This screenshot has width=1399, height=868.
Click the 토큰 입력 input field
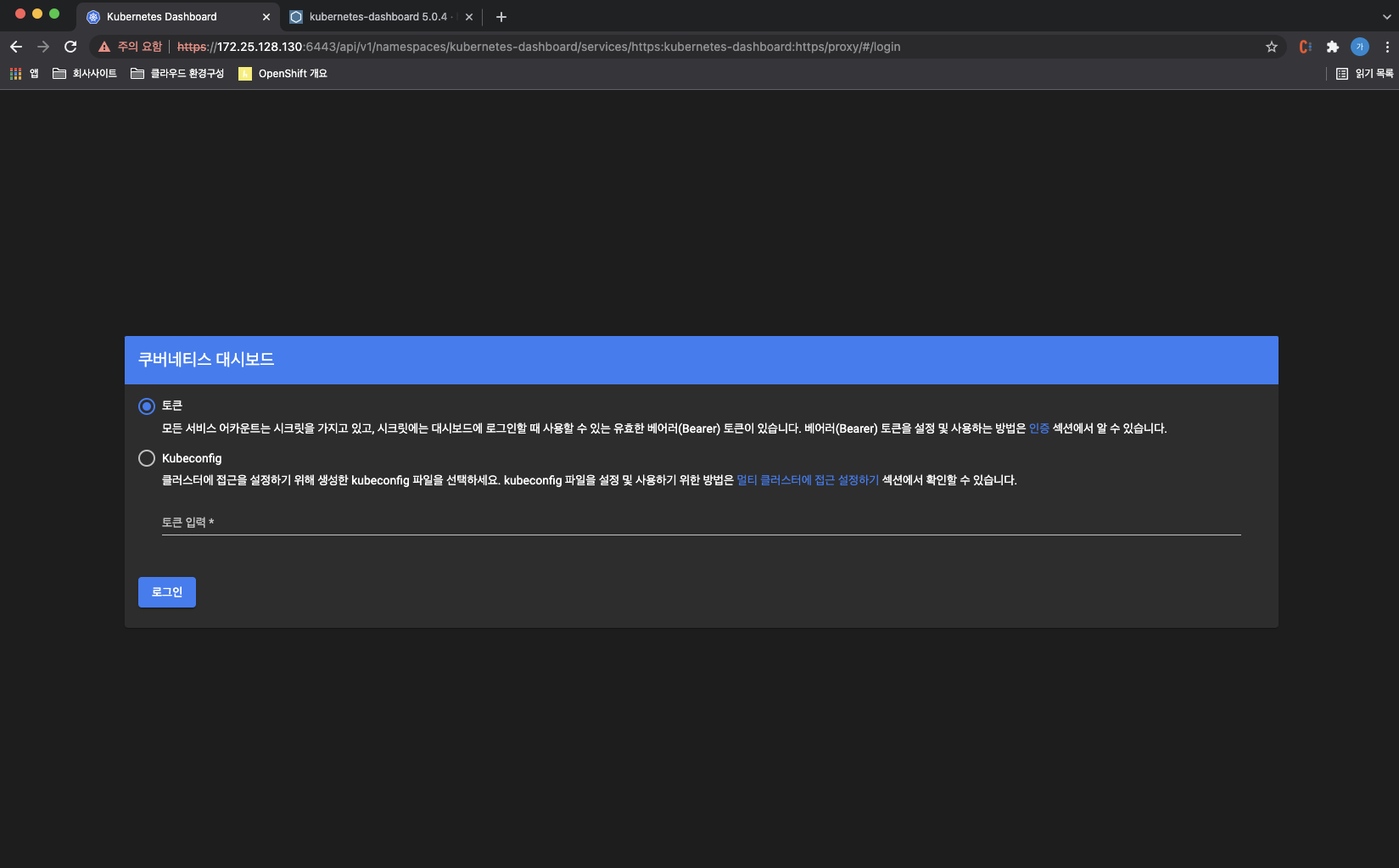click(x=701, y=523)
